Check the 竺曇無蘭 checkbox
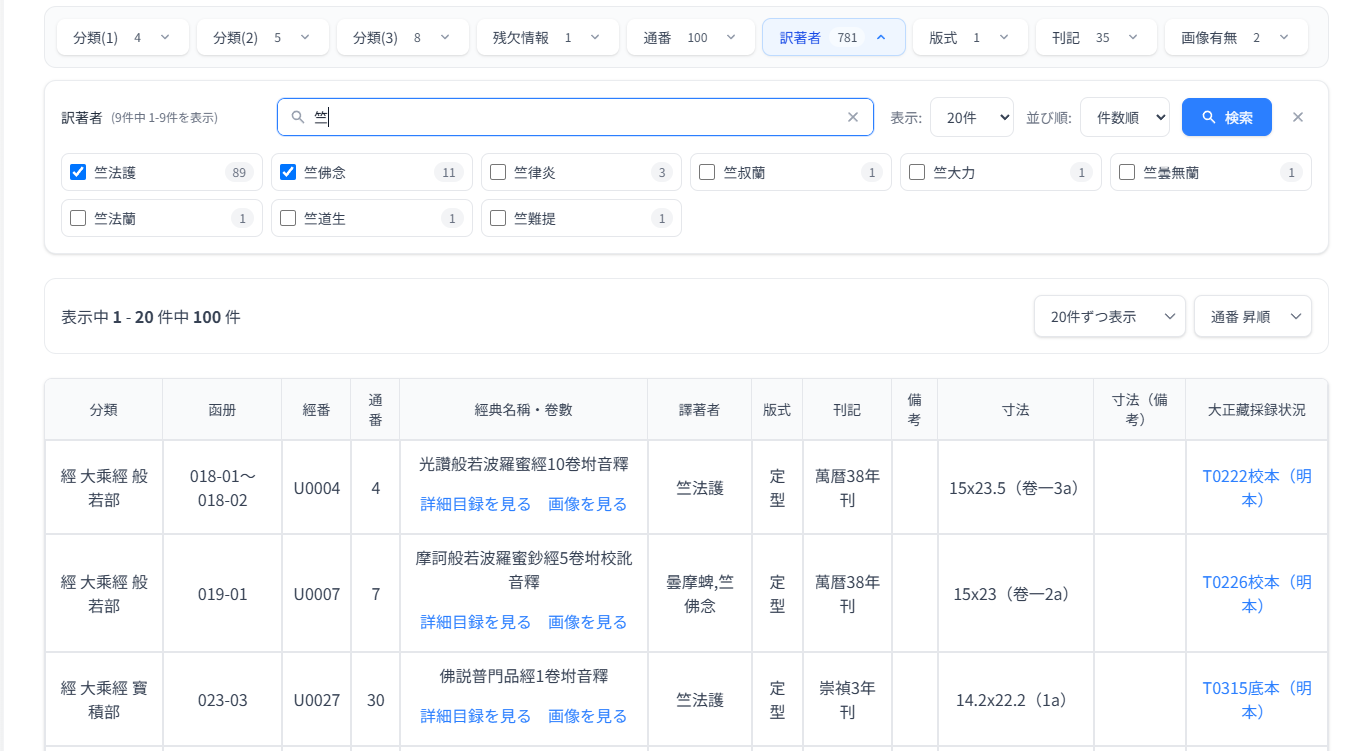 pyautogui.click(x=1127, y=172)
